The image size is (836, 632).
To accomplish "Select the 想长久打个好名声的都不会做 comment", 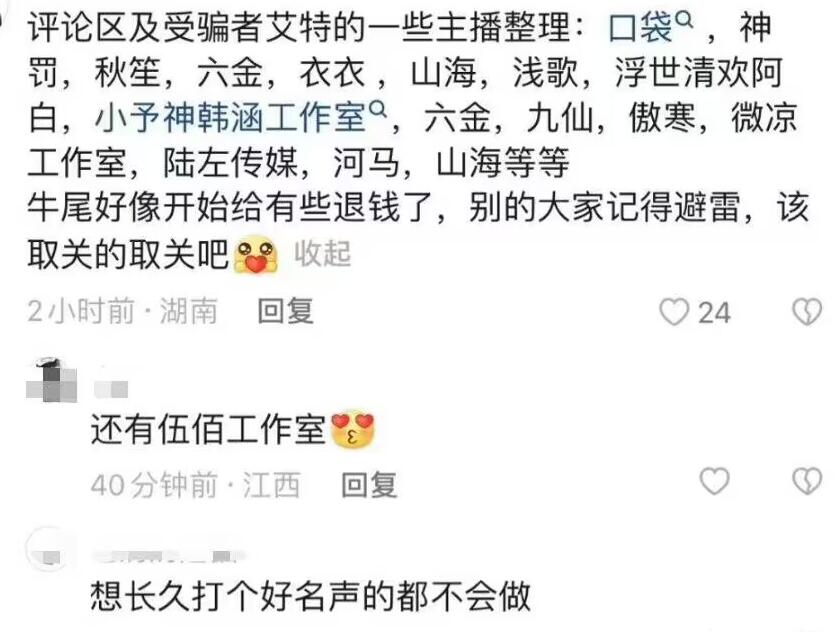I will [311, 595].
